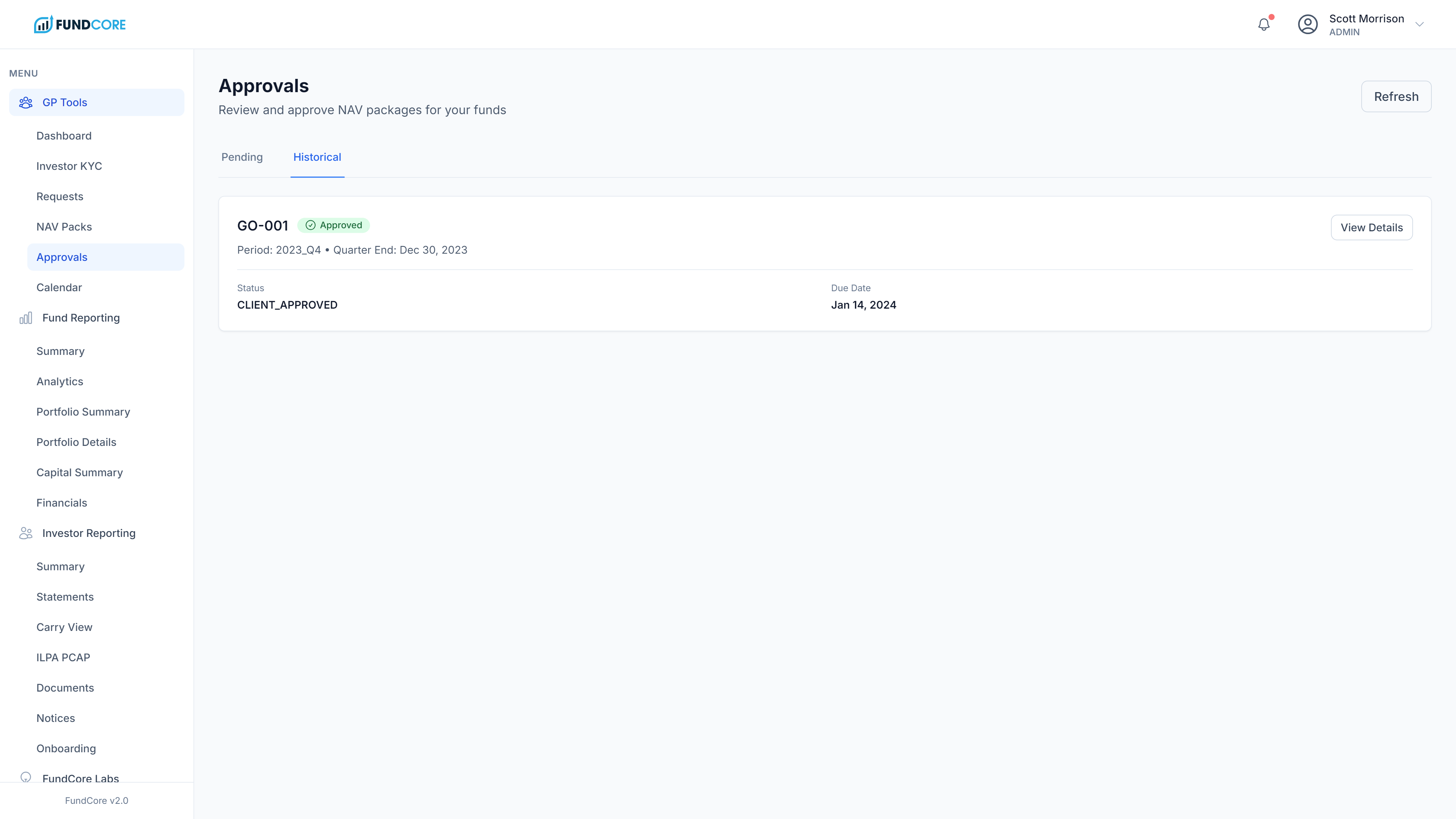
Task: Open the notifications bell
Action: click(1264, 24)
